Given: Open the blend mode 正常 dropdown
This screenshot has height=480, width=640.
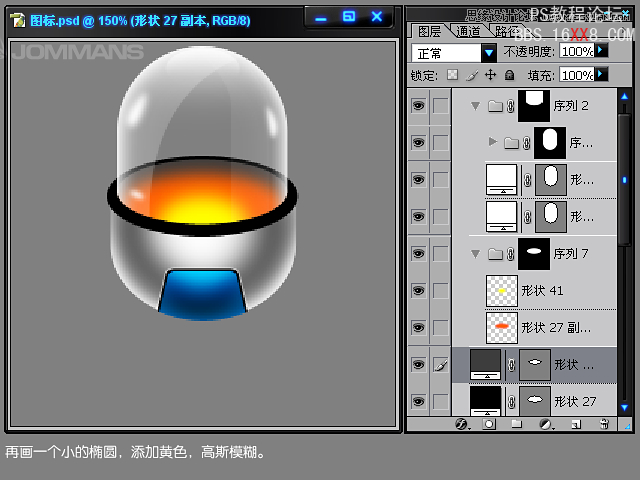Looking at the screenshot, I should tap(488, 52).
